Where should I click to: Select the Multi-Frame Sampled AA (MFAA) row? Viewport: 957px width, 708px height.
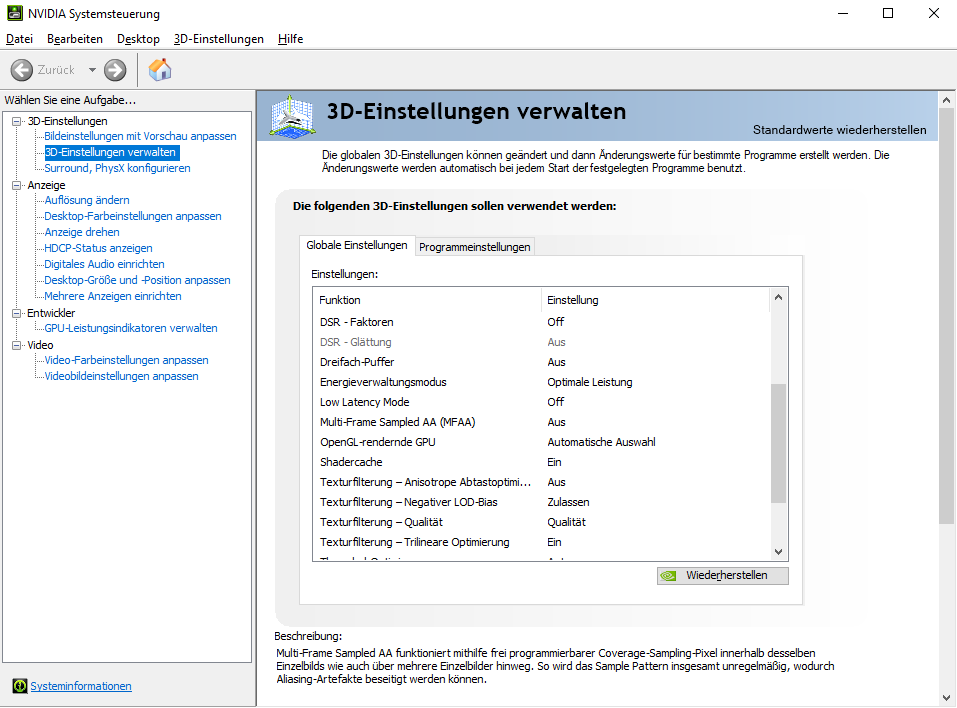point(541,422)
